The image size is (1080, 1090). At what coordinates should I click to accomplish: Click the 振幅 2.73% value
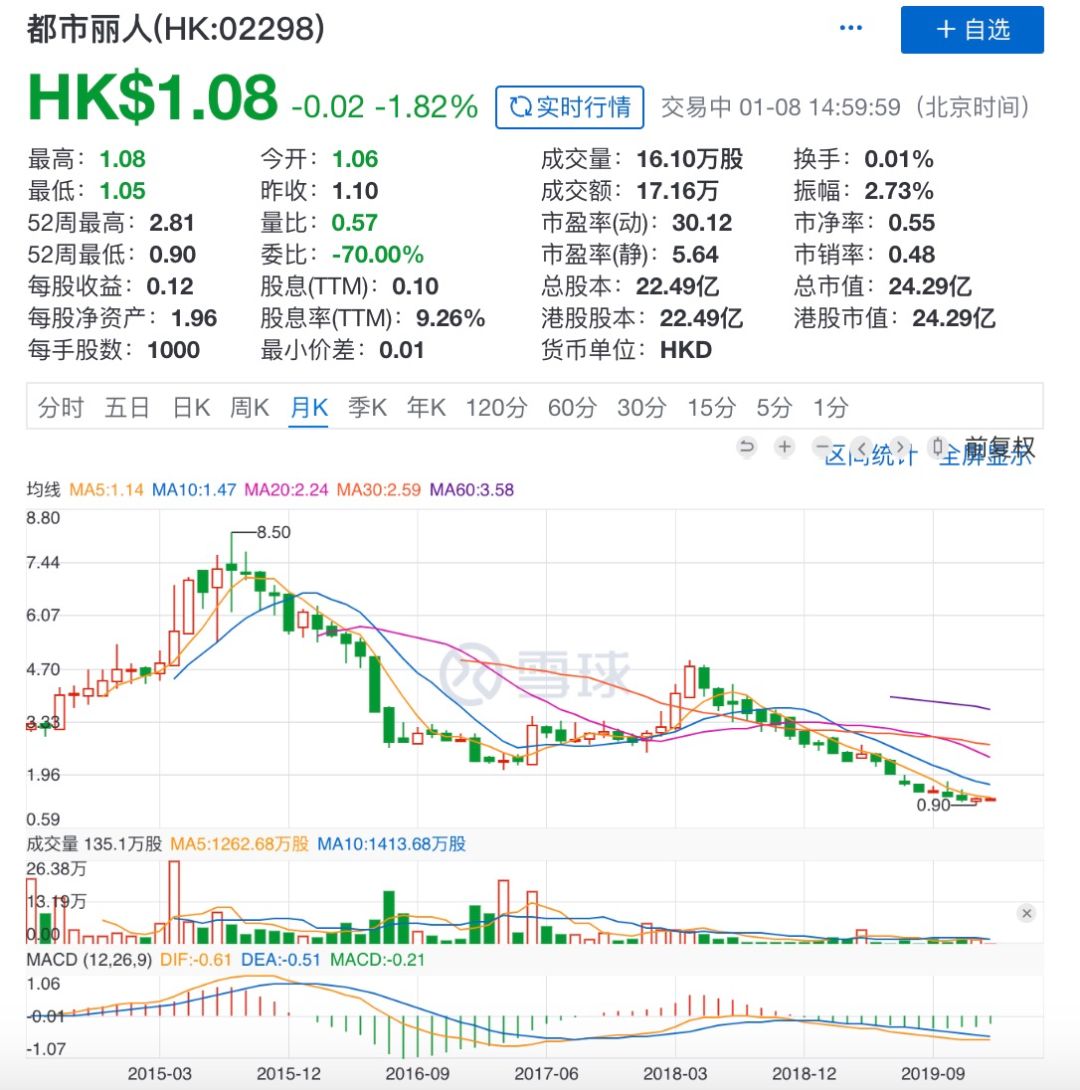pyautogui.click(x=899, y=190)
